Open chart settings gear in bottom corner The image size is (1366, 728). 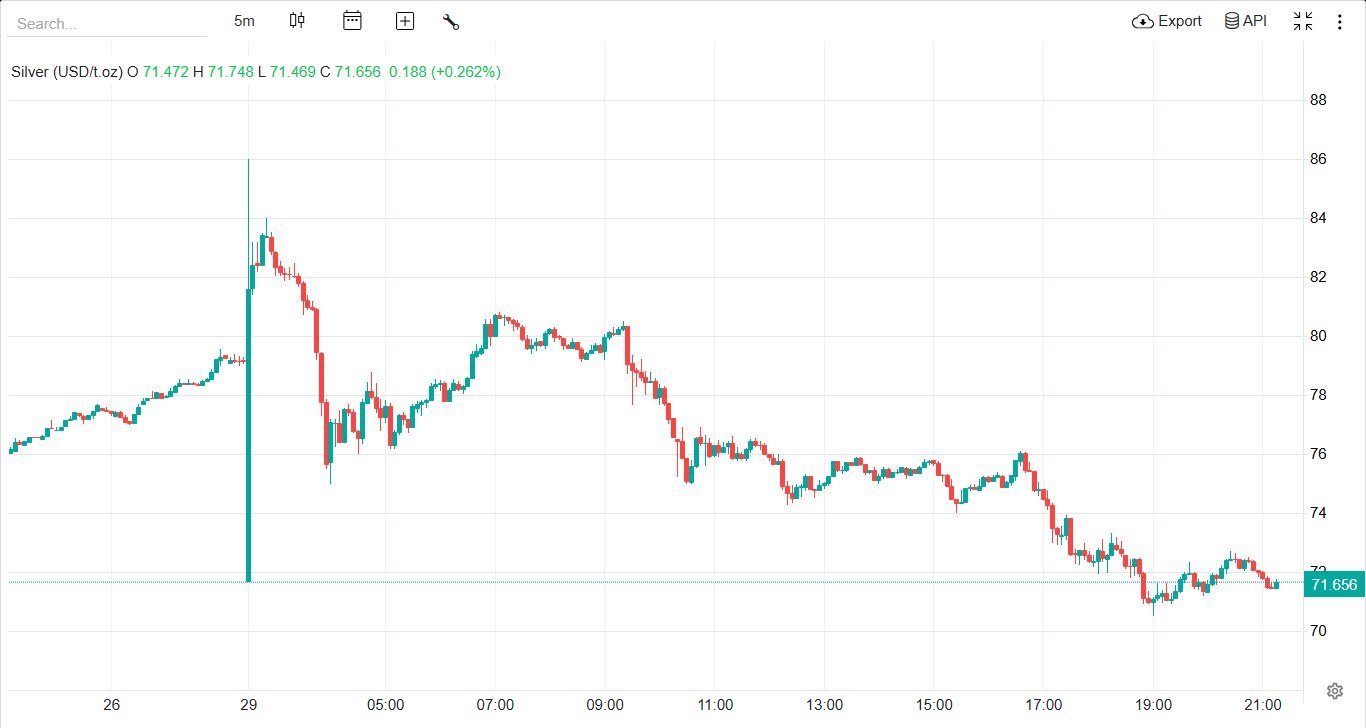point(1334,691)
